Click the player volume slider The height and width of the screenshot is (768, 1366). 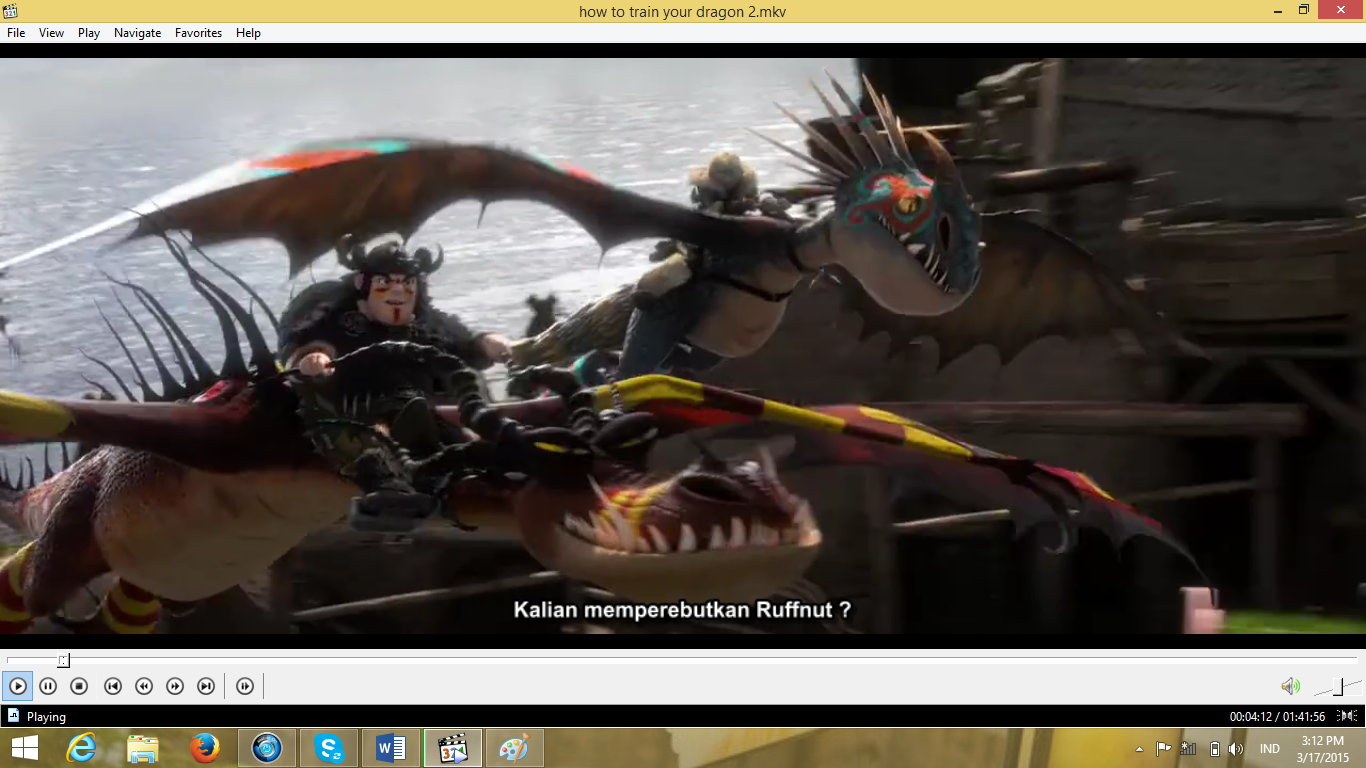click(x=1337, y=686)
